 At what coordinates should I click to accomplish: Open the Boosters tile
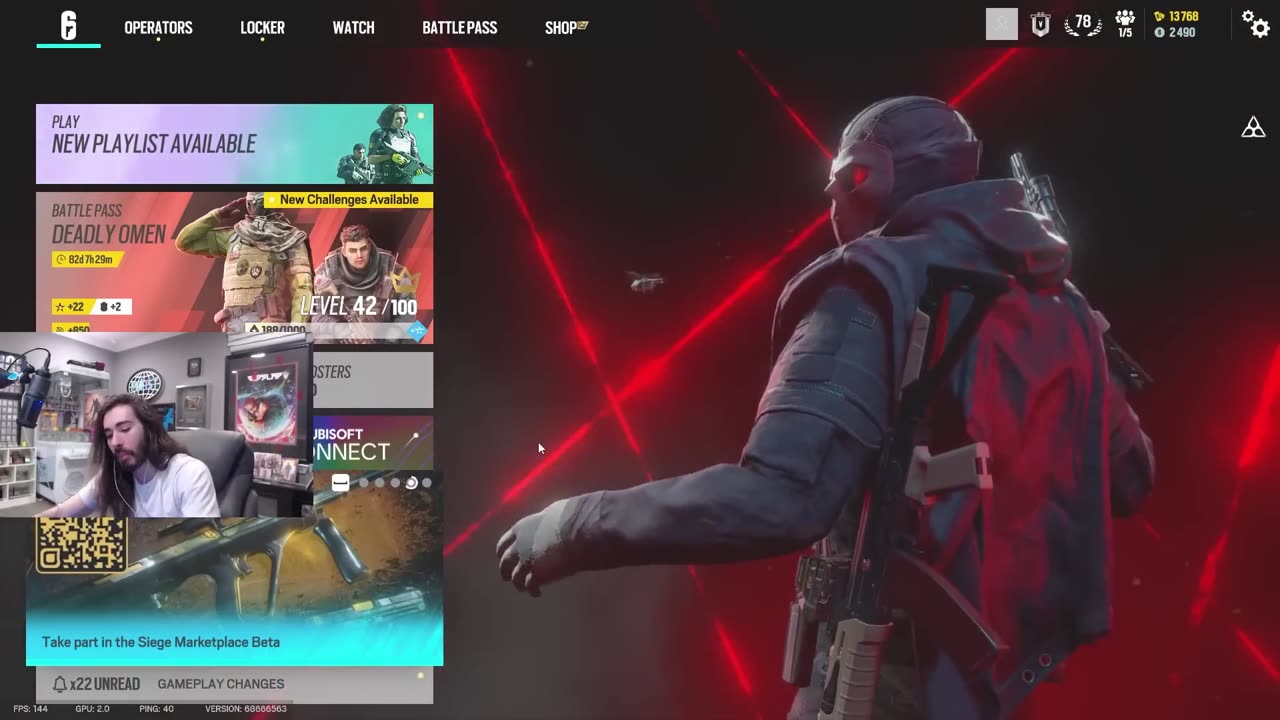(373, 380)
